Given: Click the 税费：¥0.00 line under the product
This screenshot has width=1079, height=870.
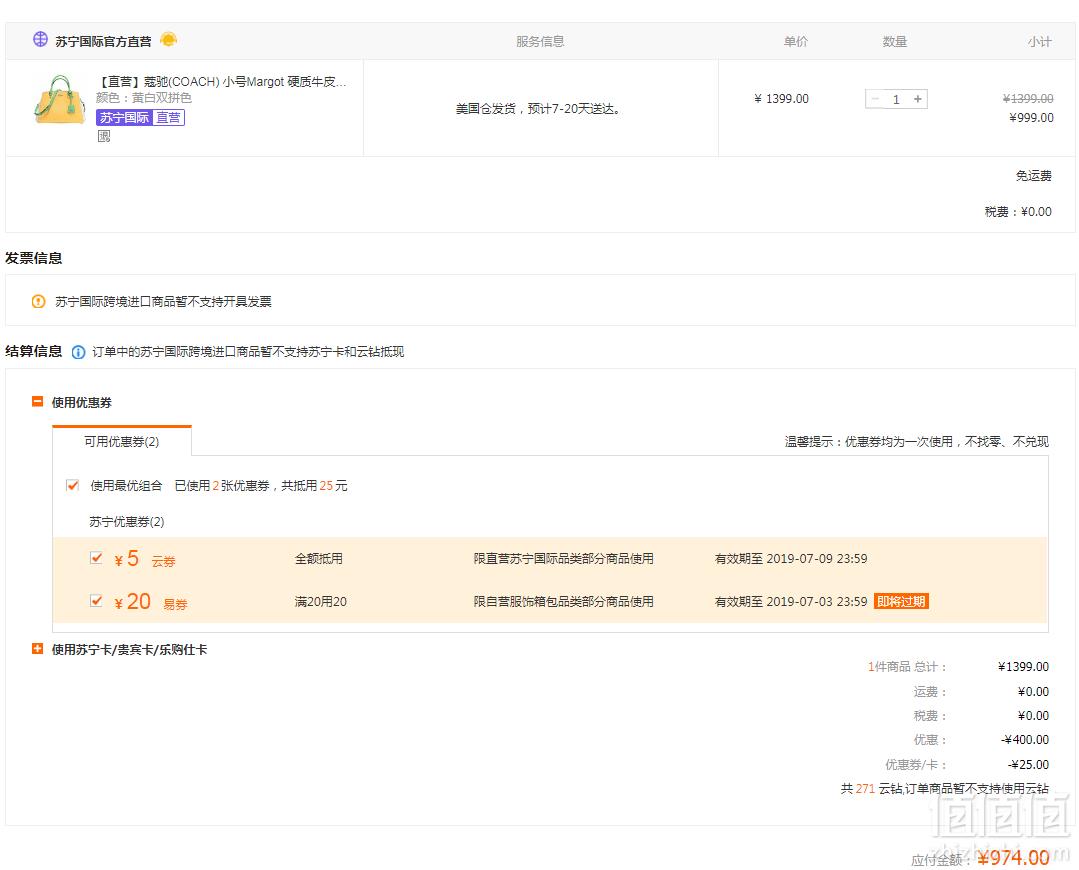Looking at the screenshot, I should click(x=1018, y=211).
